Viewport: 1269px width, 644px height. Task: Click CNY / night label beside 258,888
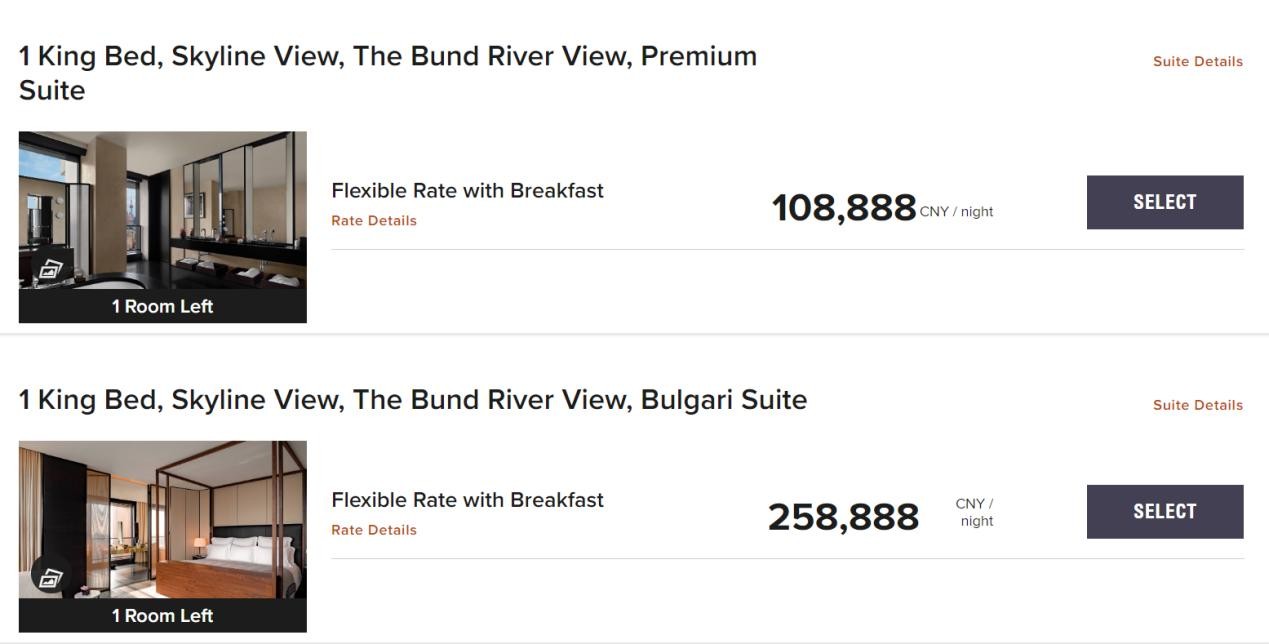974,513
